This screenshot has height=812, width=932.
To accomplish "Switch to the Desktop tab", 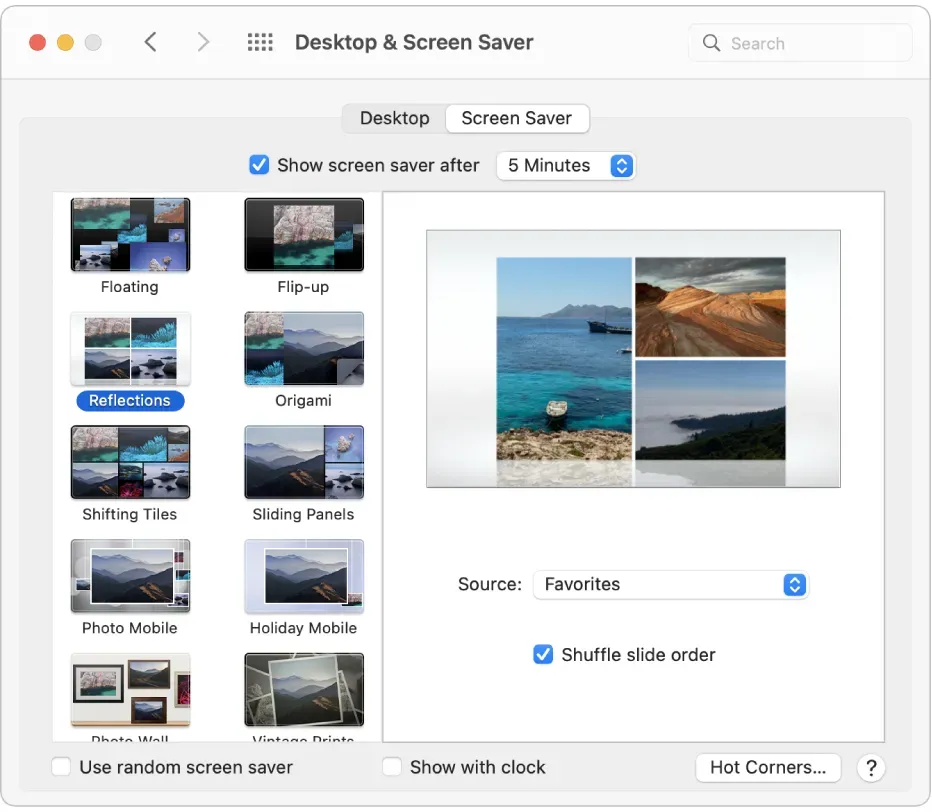I will click(394, 118).
